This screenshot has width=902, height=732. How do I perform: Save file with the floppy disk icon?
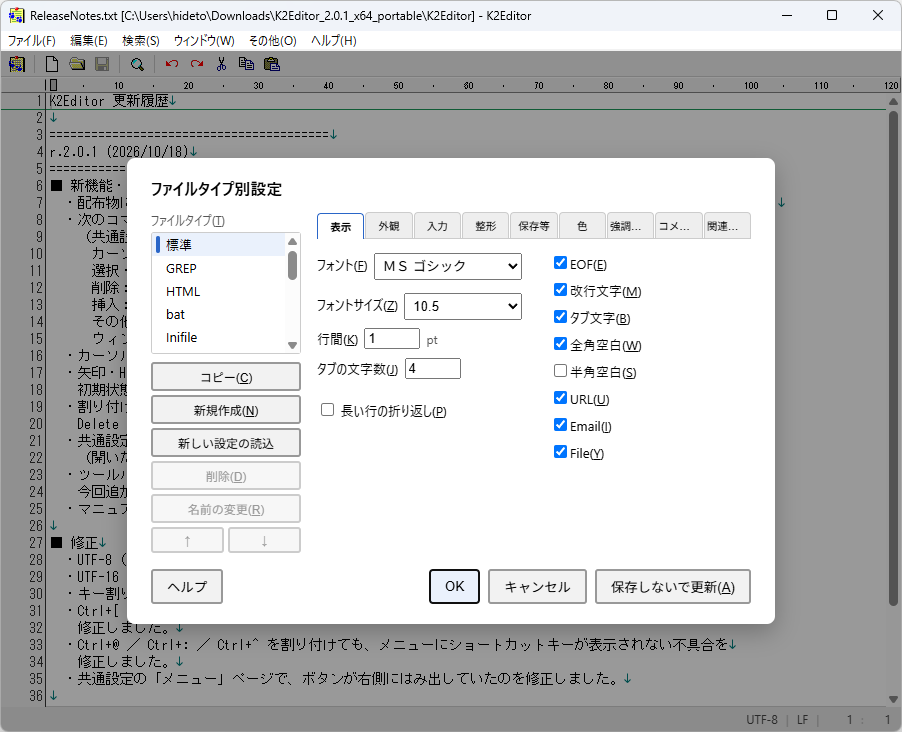tap(102, 64)
